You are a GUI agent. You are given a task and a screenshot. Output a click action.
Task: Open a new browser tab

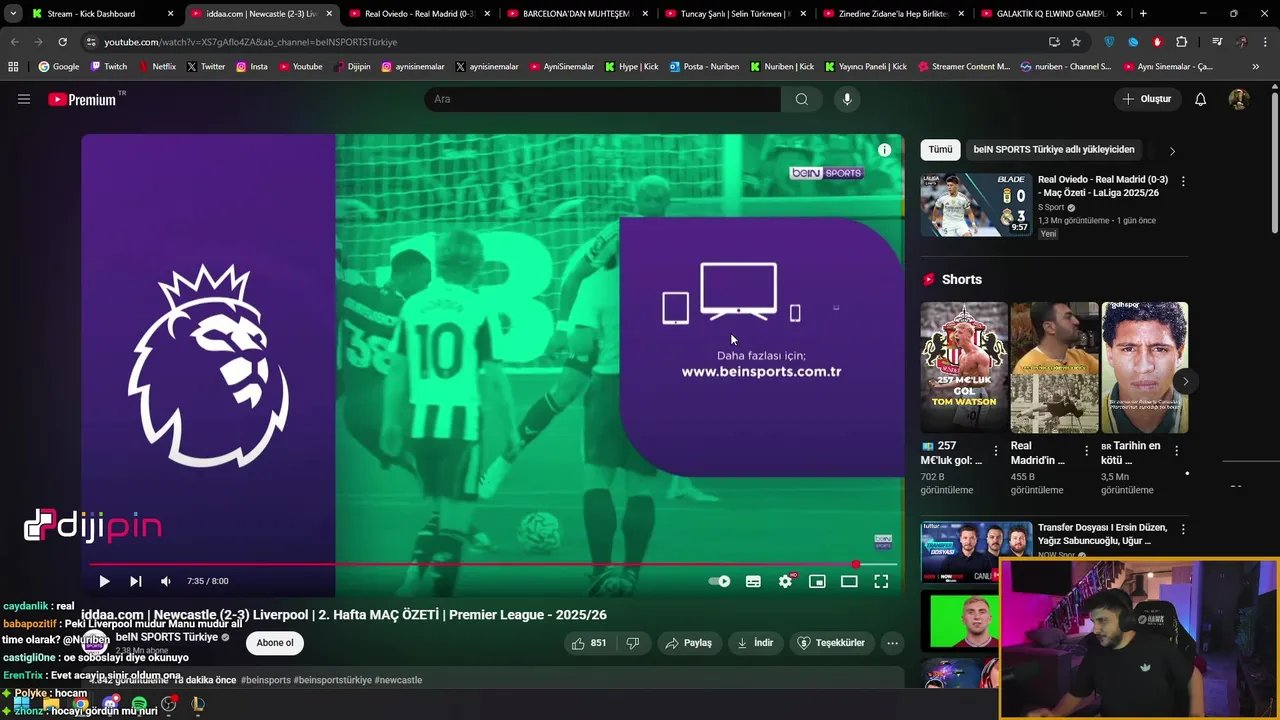(1143, 14)
